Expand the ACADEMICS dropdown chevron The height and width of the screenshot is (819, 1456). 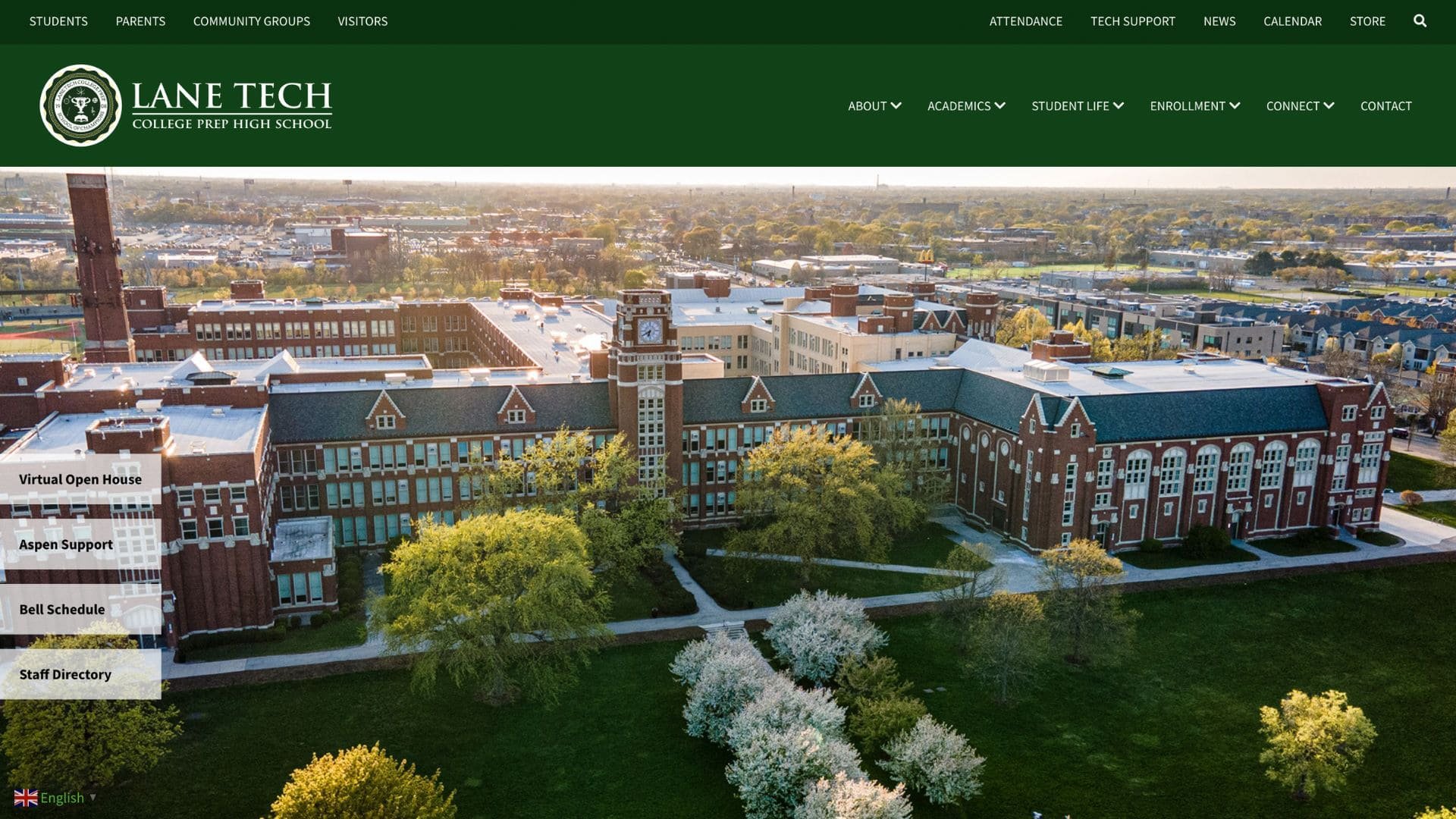(1000, 106)
